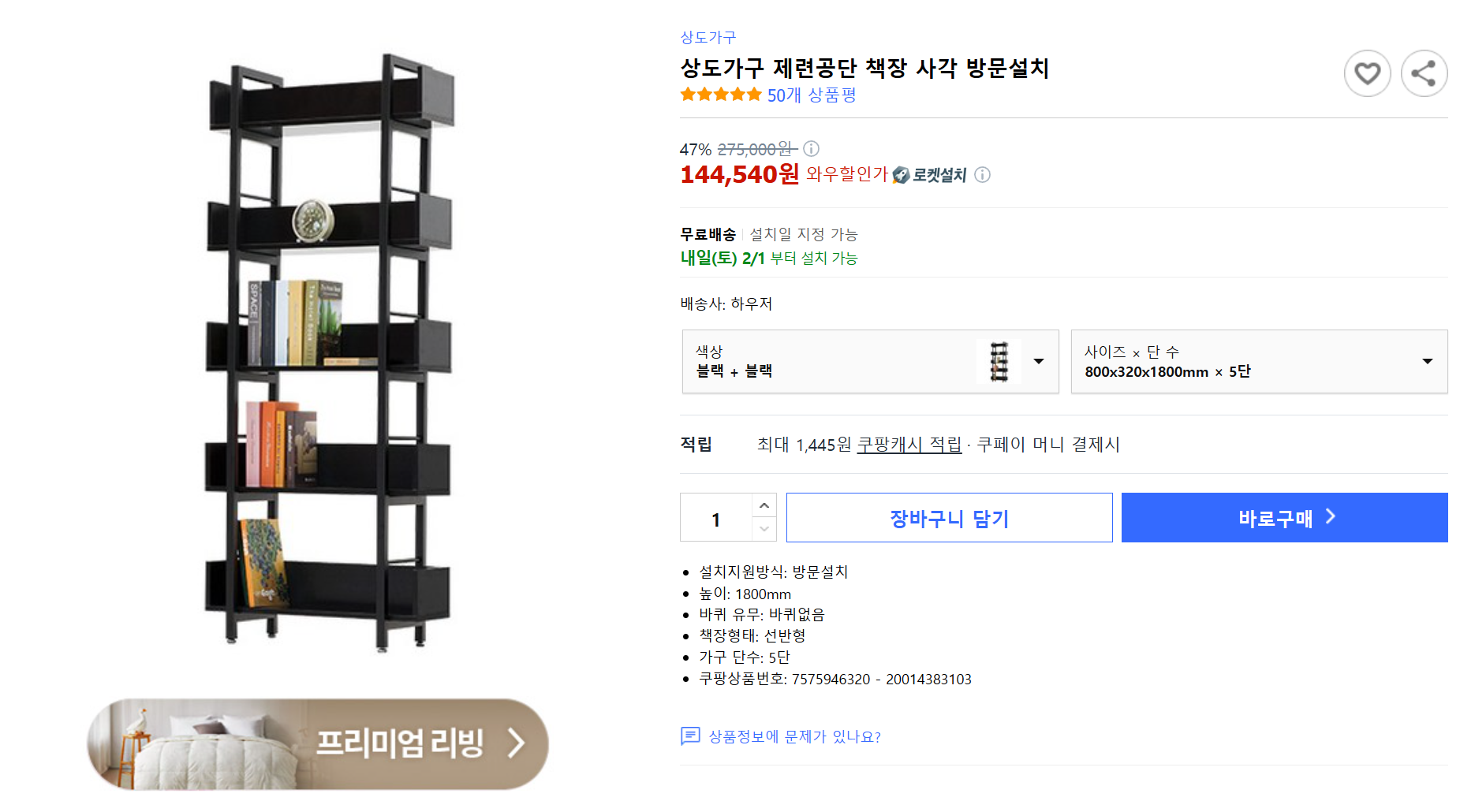Open the 50개 상품평 reviews link
Viewport: 1460px width, 812px height.
click(x=812, y=95)
